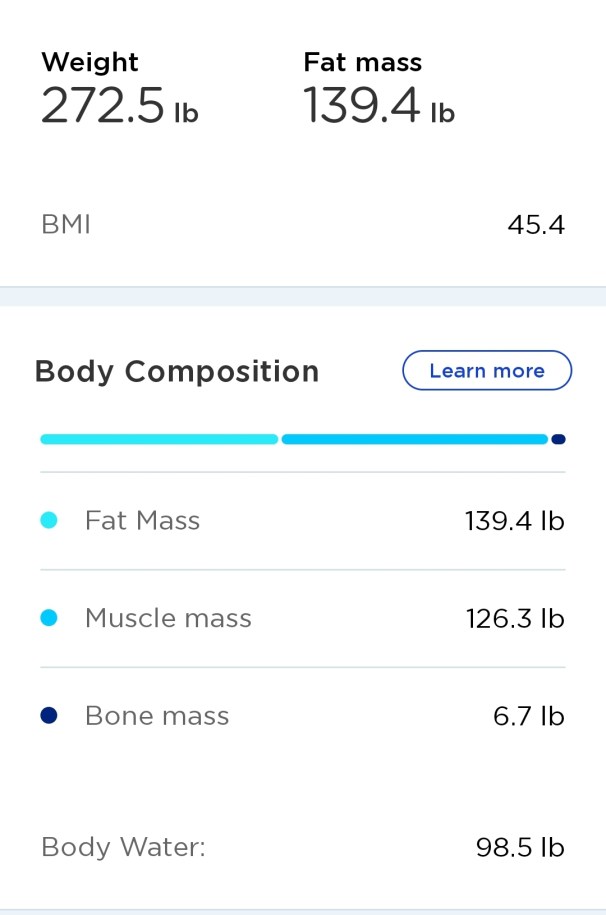Select the small navy bone segment of composition bar
Screen dimensions: 606x915
tap(559, 439)
